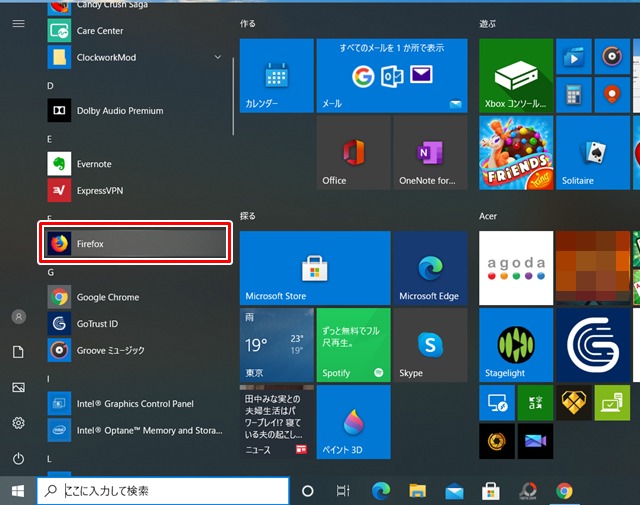
Task: Open Settings gear in the Start left rail
Action: click(x=18, y=423)
